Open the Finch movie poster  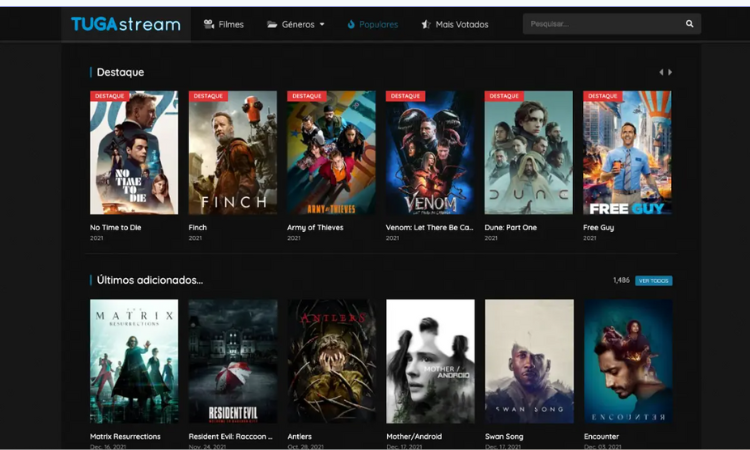(x=232, y=153)
